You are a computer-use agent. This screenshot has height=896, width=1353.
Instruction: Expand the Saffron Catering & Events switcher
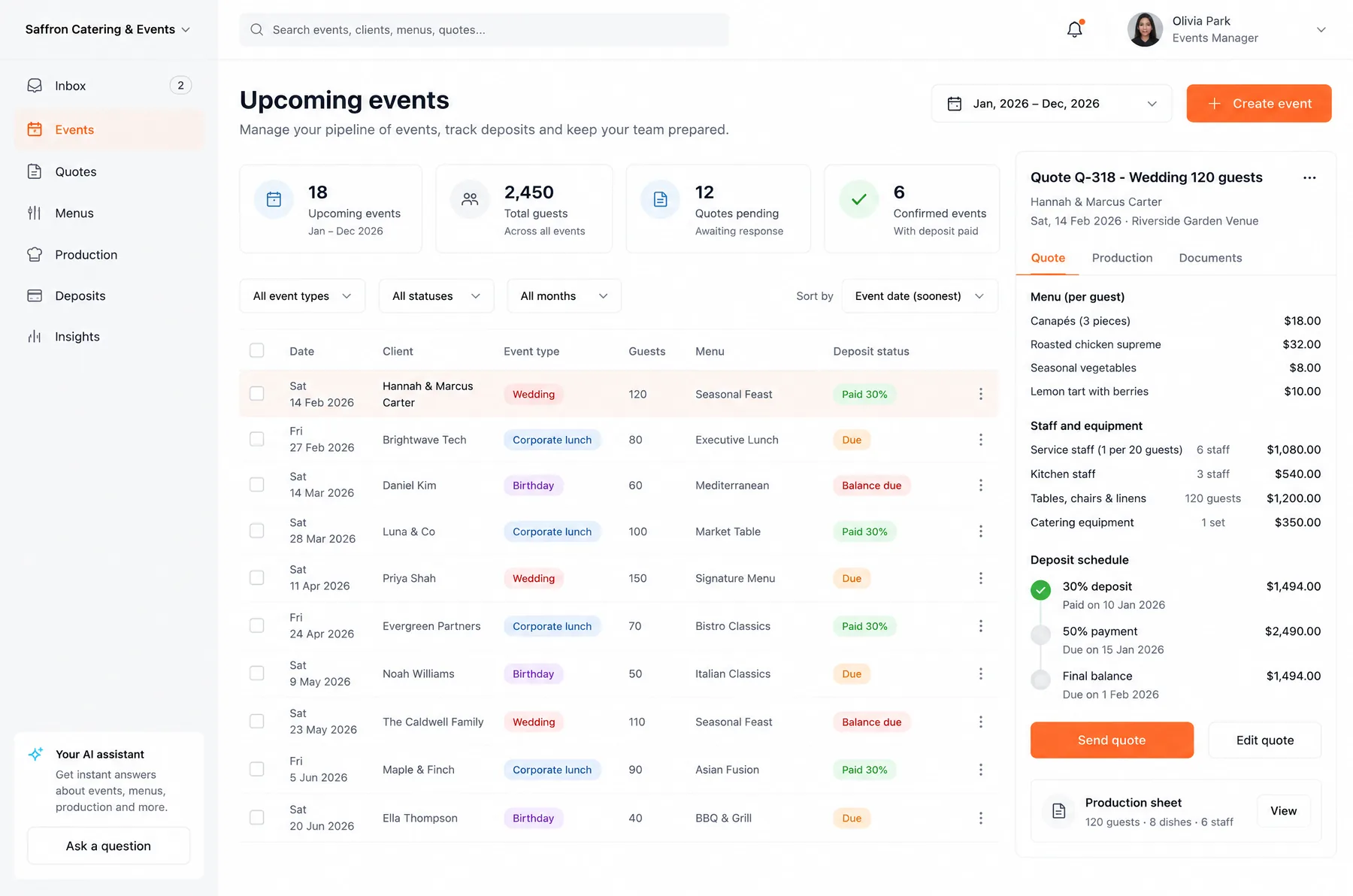pos(107,29)
